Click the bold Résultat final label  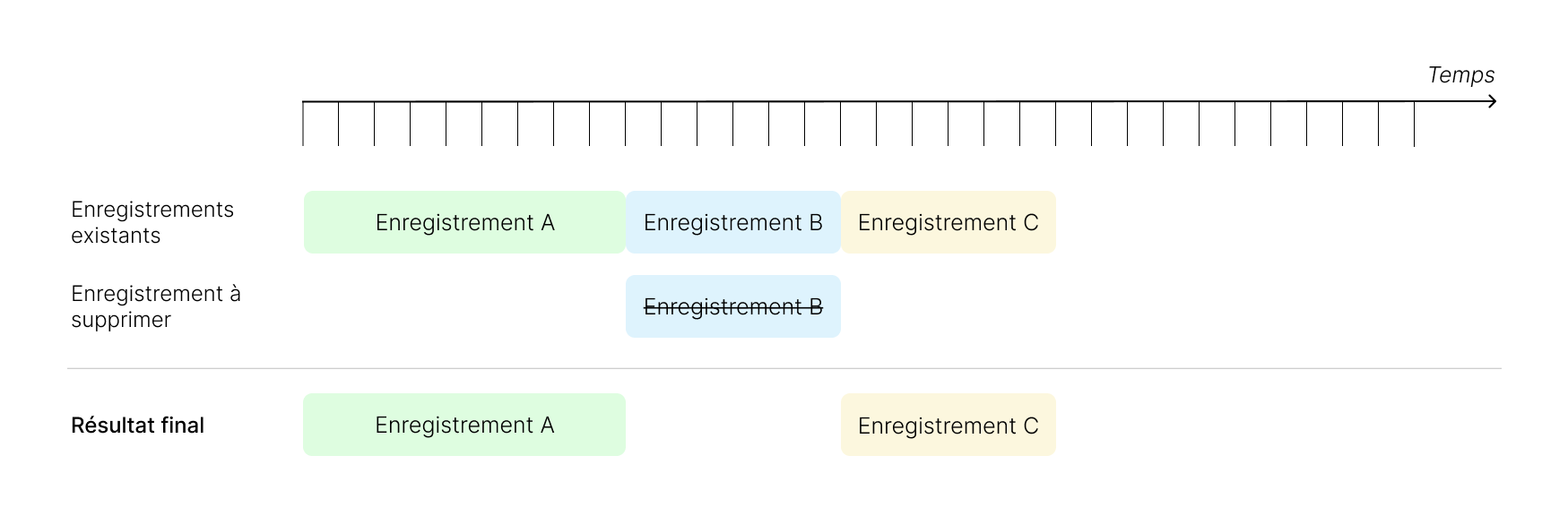pos(137,426)
